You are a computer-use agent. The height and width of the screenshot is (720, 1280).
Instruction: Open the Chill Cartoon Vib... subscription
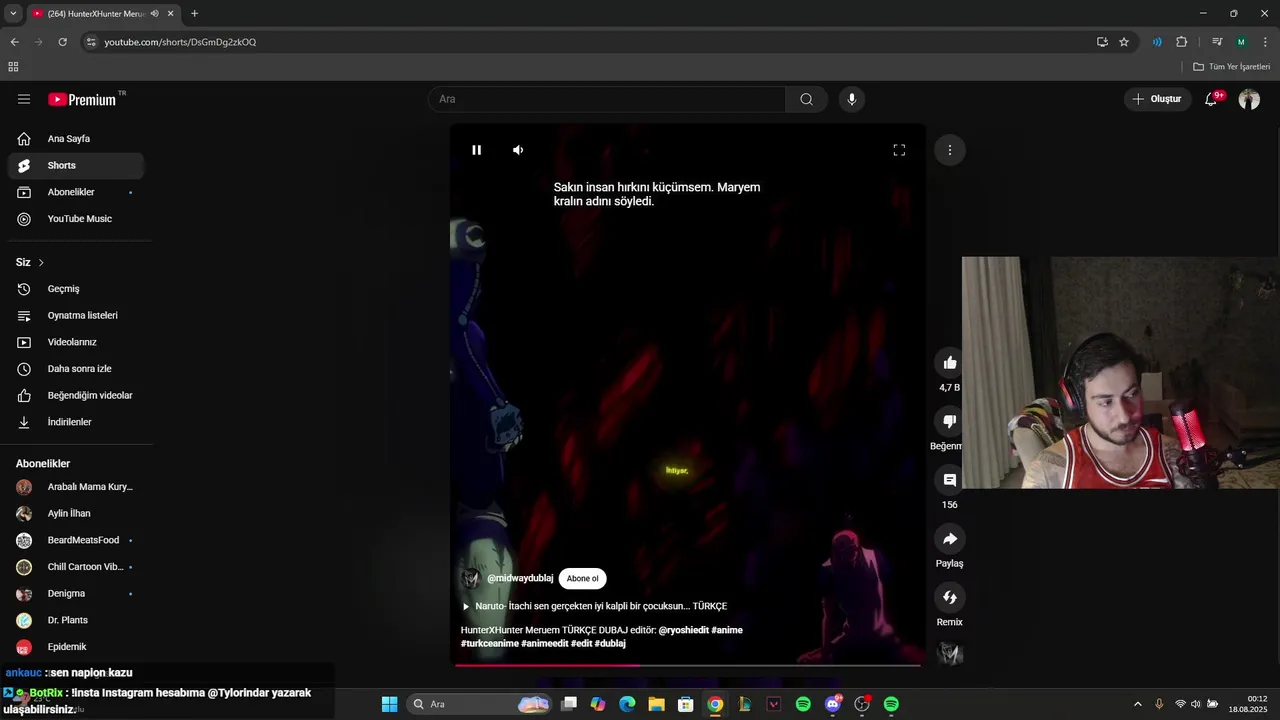pyautogui.click(x=76, y=567)
